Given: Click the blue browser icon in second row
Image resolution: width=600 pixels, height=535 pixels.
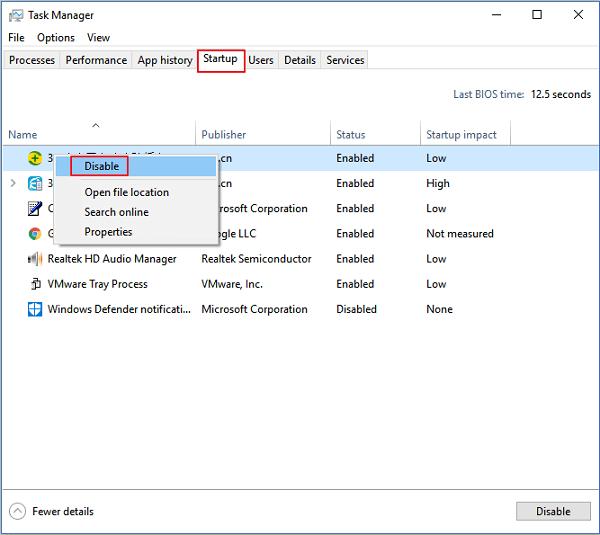Looking at the screenshot, I should tap(35, 183).
